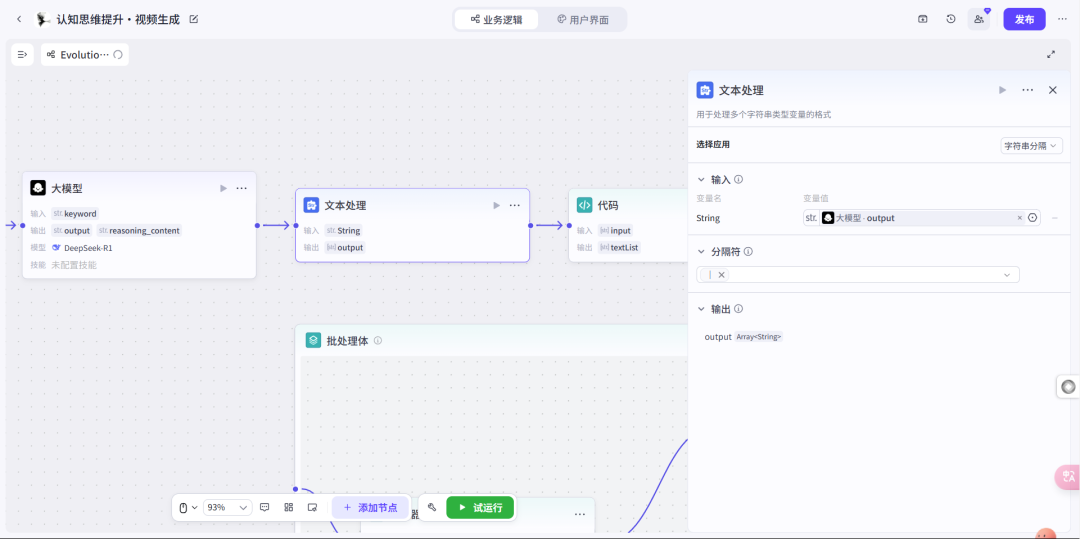Click the 大模型 node icon
The width and height of the screenshot is (1080, 539).
[x=38, y=188]
